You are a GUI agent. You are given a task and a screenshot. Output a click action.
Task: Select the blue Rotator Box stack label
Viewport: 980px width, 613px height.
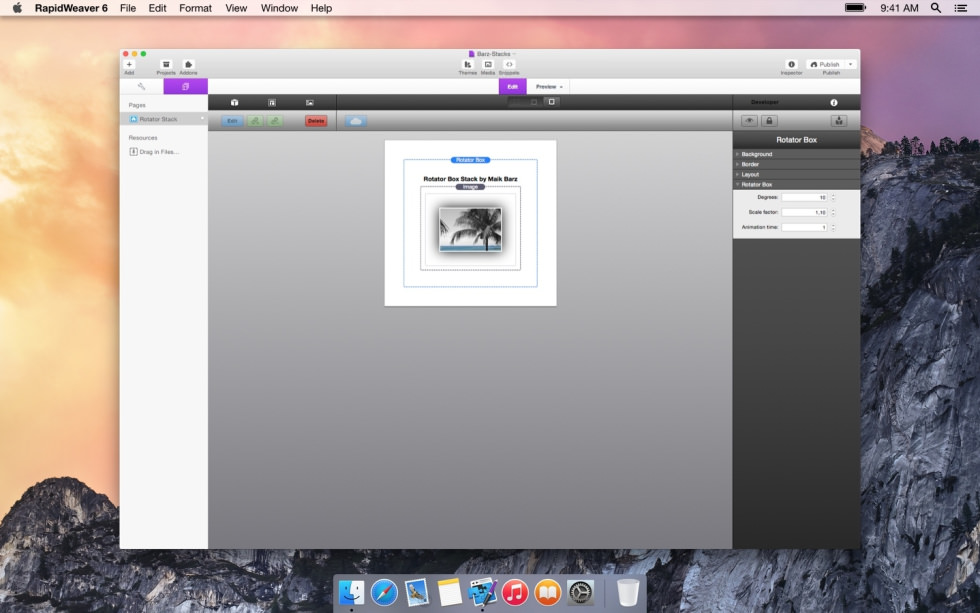(470, 160)
